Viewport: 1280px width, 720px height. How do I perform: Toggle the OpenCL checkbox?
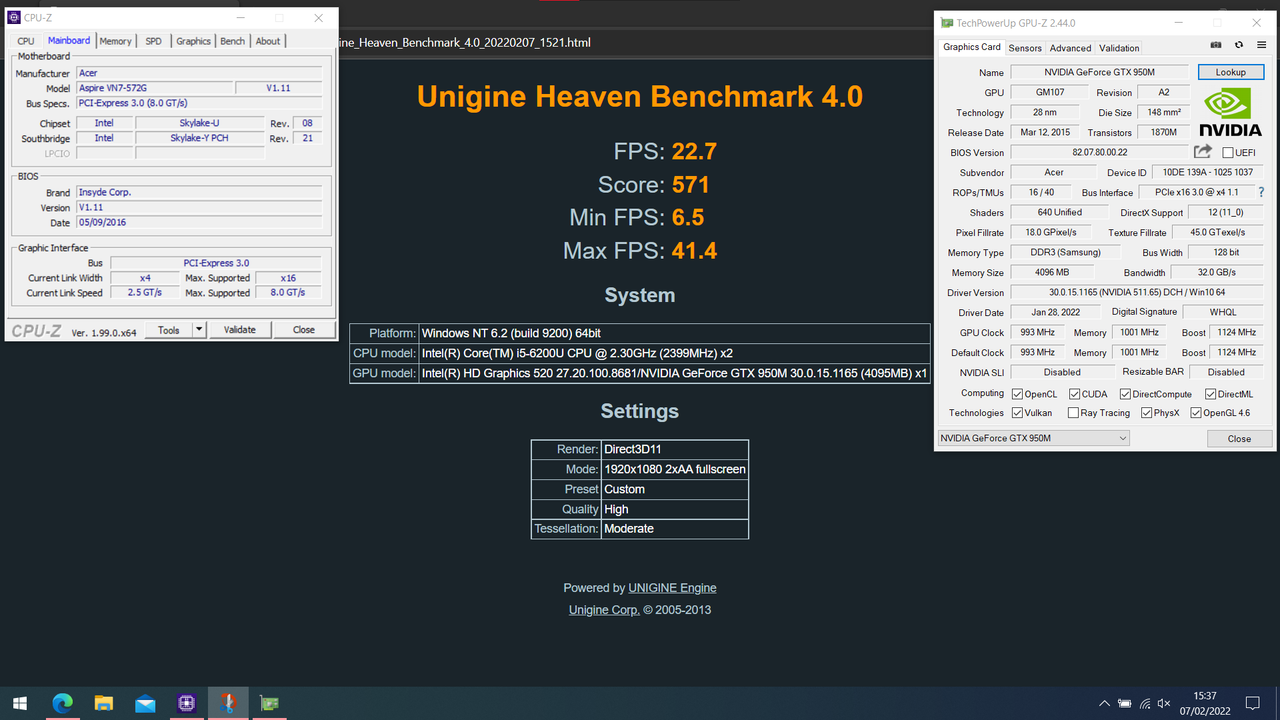coord(1018,394)
